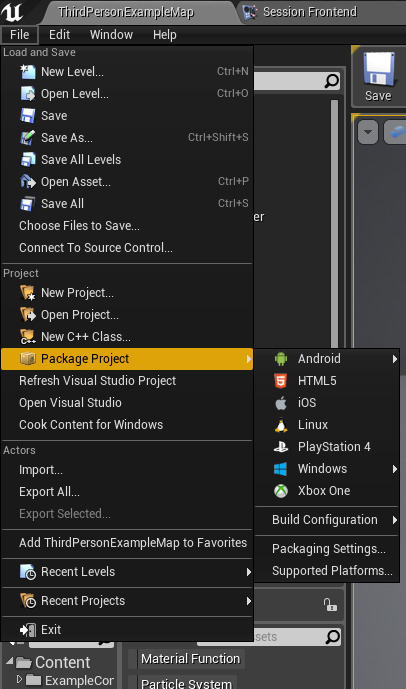Screen dimensions: 406x689
Task: Click the assets search input field
Action: (x=269, y=637)
